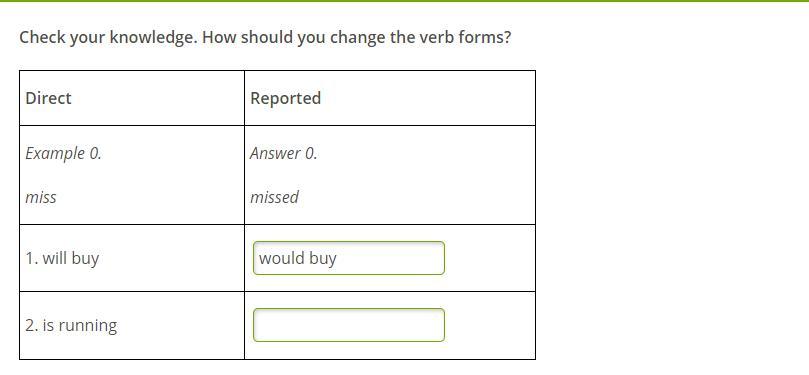Click the "Reported" column header
The width and height of the screenshot is (809, 375).
click(x=285, y=98)
